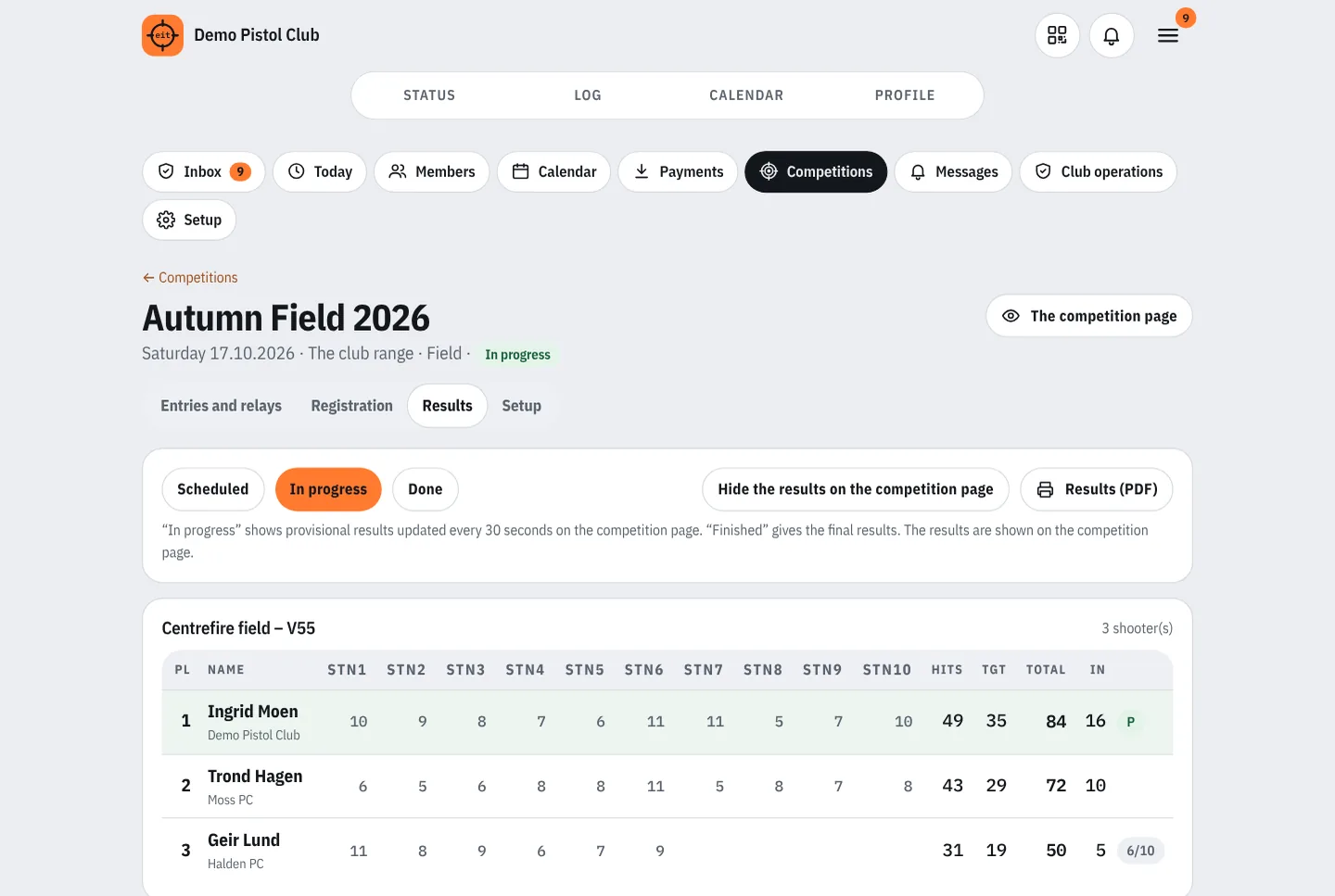Click Ingrid Moen's total score 84

pyautogui.click(x=1056, y=722)
